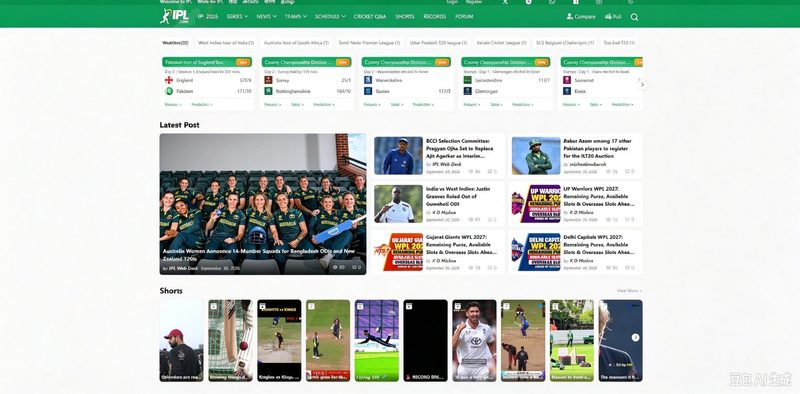
Task: Select West Indies tour of India tab
Action: (x=226, y=43)
